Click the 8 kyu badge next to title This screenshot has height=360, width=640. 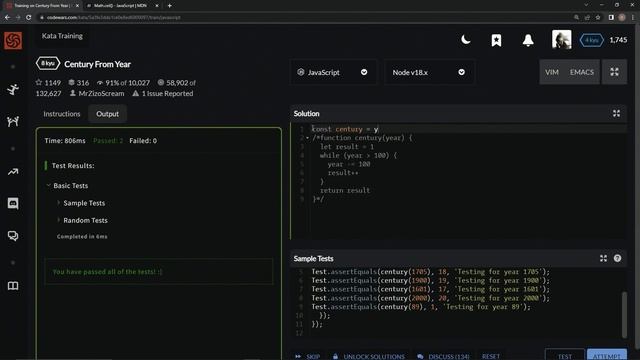(48, 64)
